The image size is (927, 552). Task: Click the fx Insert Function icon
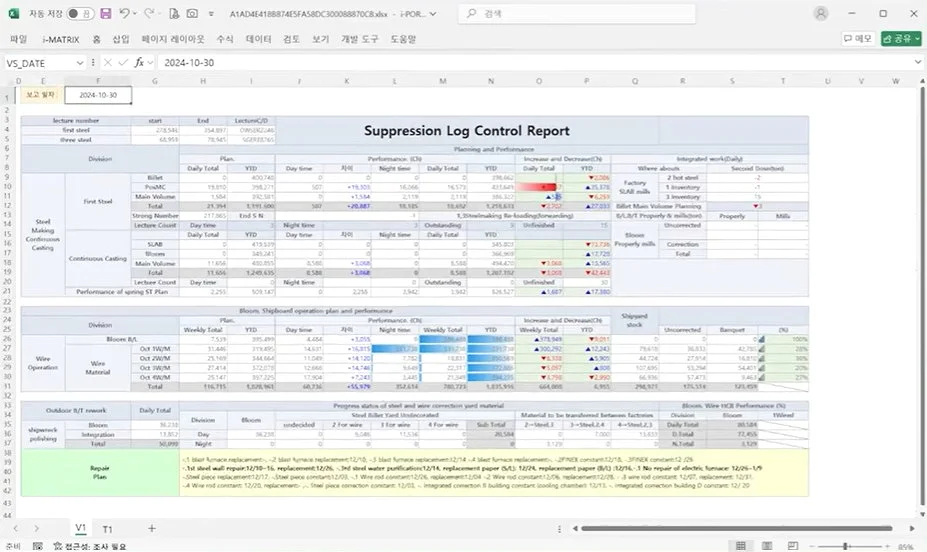(139, 62)
